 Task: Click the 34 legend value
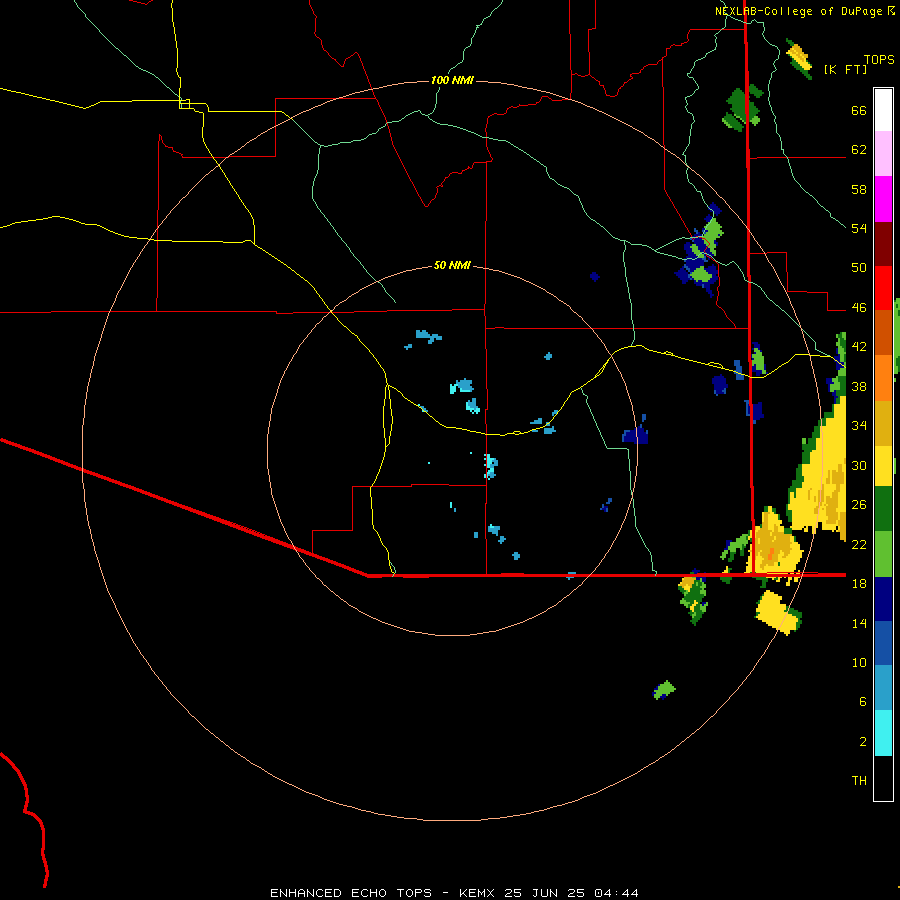click(x=859, y=426)
